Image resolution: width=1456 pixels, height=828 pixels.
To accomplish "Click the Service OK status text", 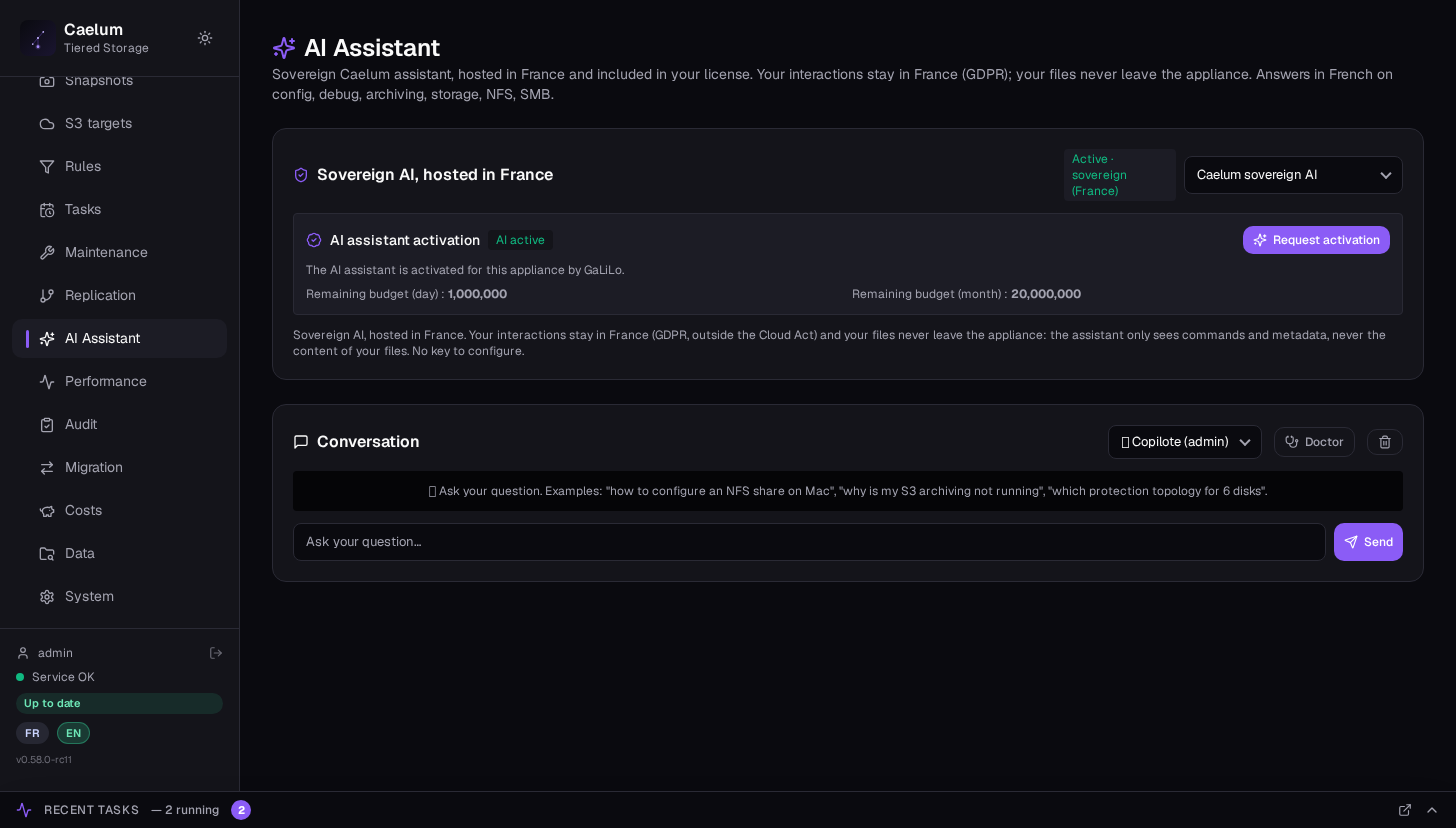I will pyautogui.click(x=63, y=677).
